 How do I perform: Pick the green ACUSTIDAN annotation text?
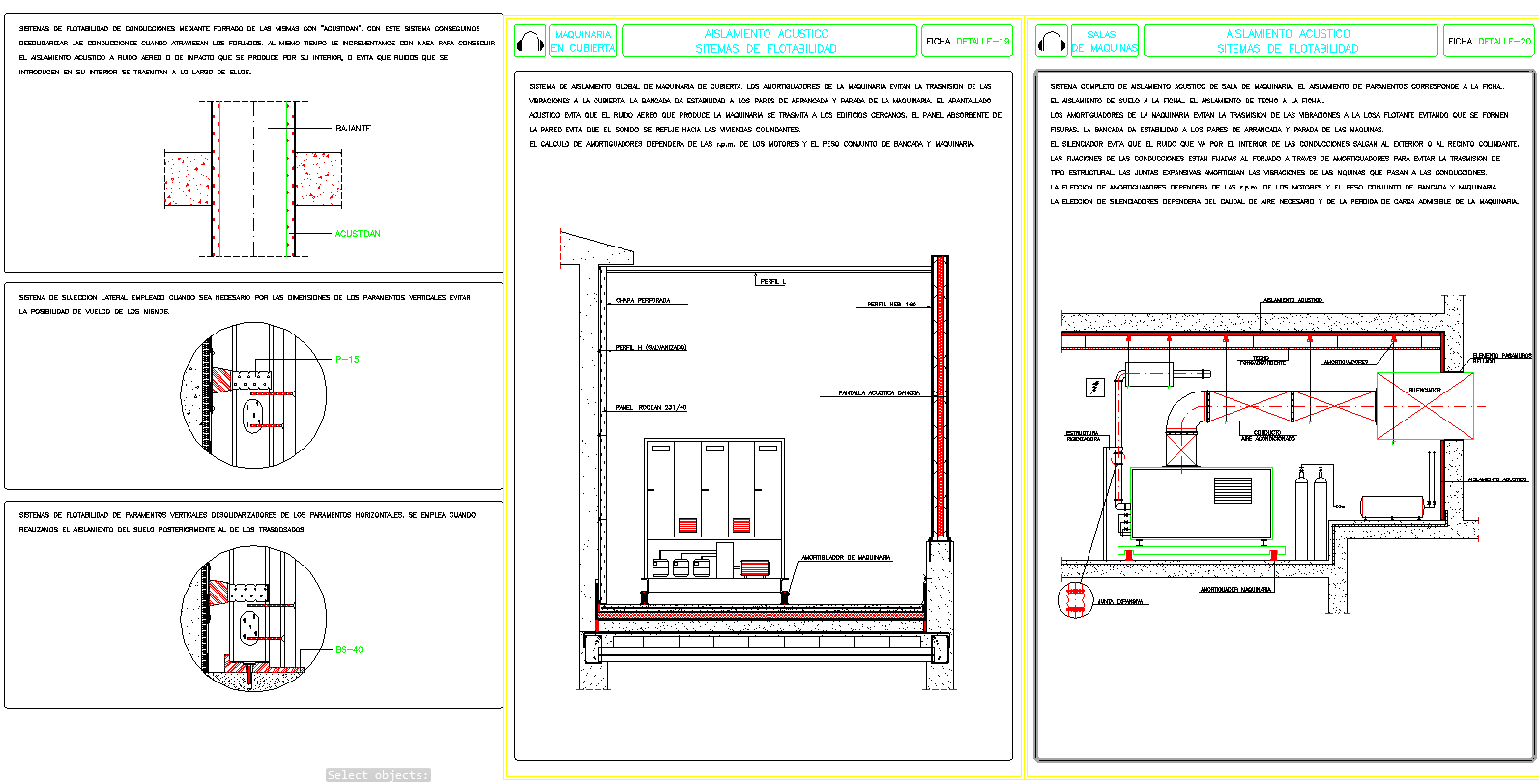(358, 234)
